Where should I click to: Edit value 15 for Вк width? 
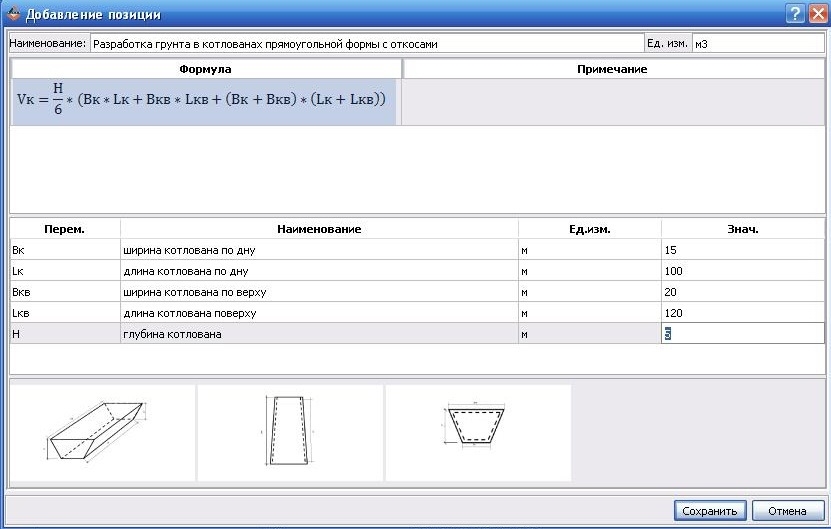tap(742, 250)
